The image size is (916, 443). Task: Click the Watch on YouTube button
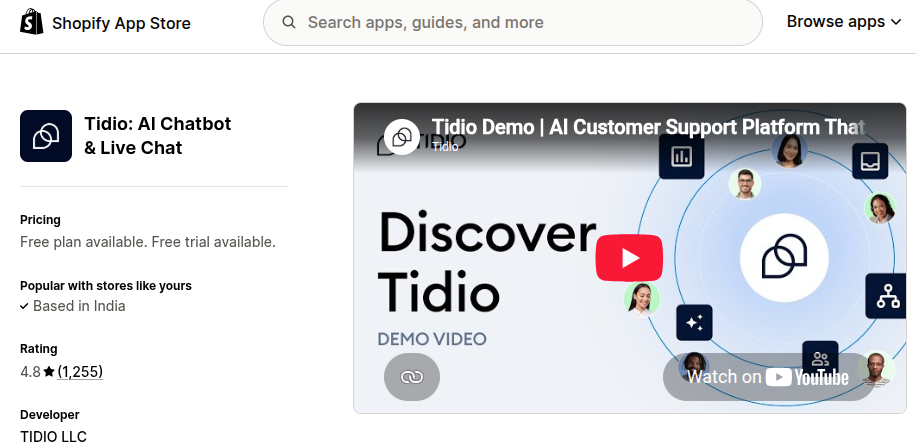click(768, 377)
